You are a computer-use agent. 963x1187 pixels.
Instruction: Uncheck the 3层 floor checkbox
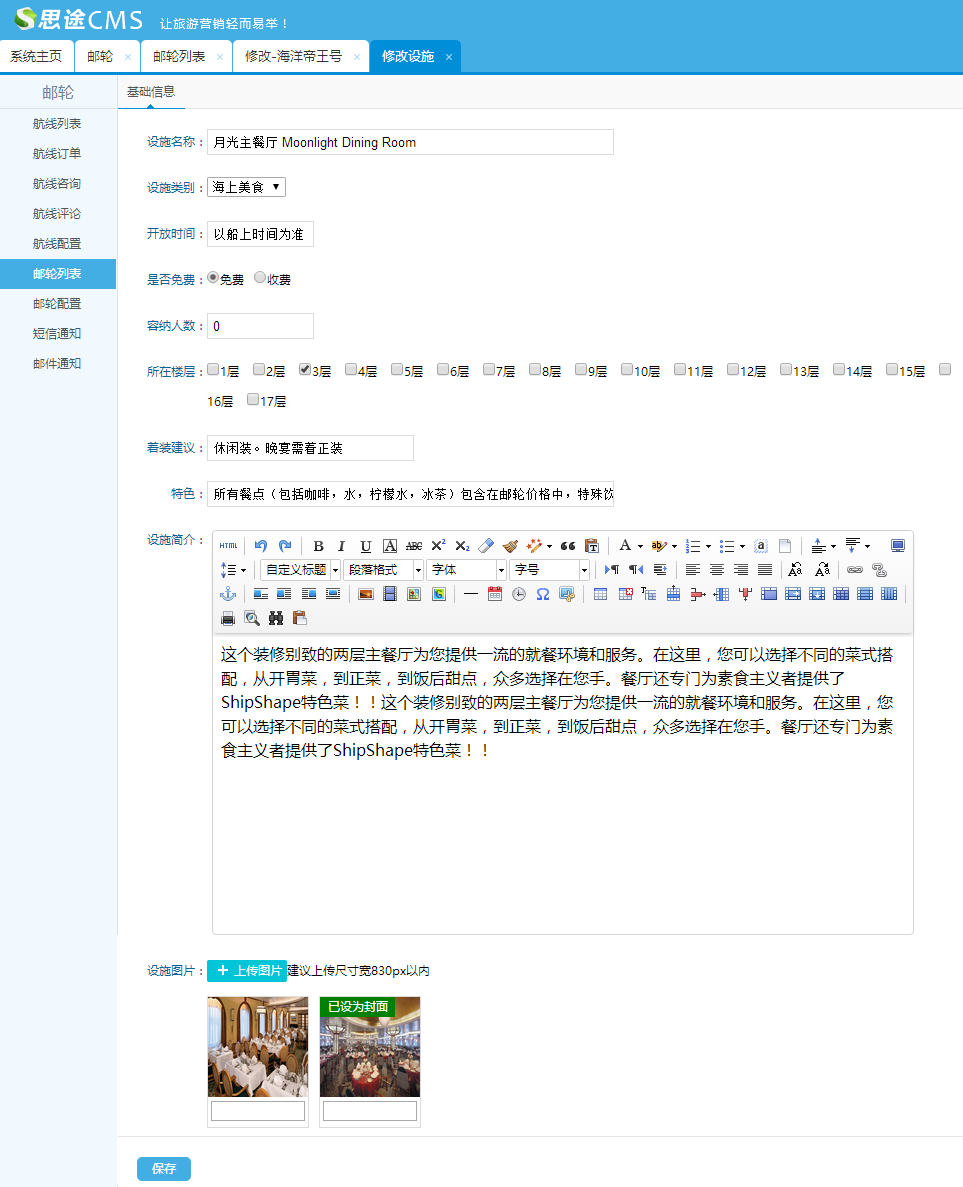click(x=305, y=370)
